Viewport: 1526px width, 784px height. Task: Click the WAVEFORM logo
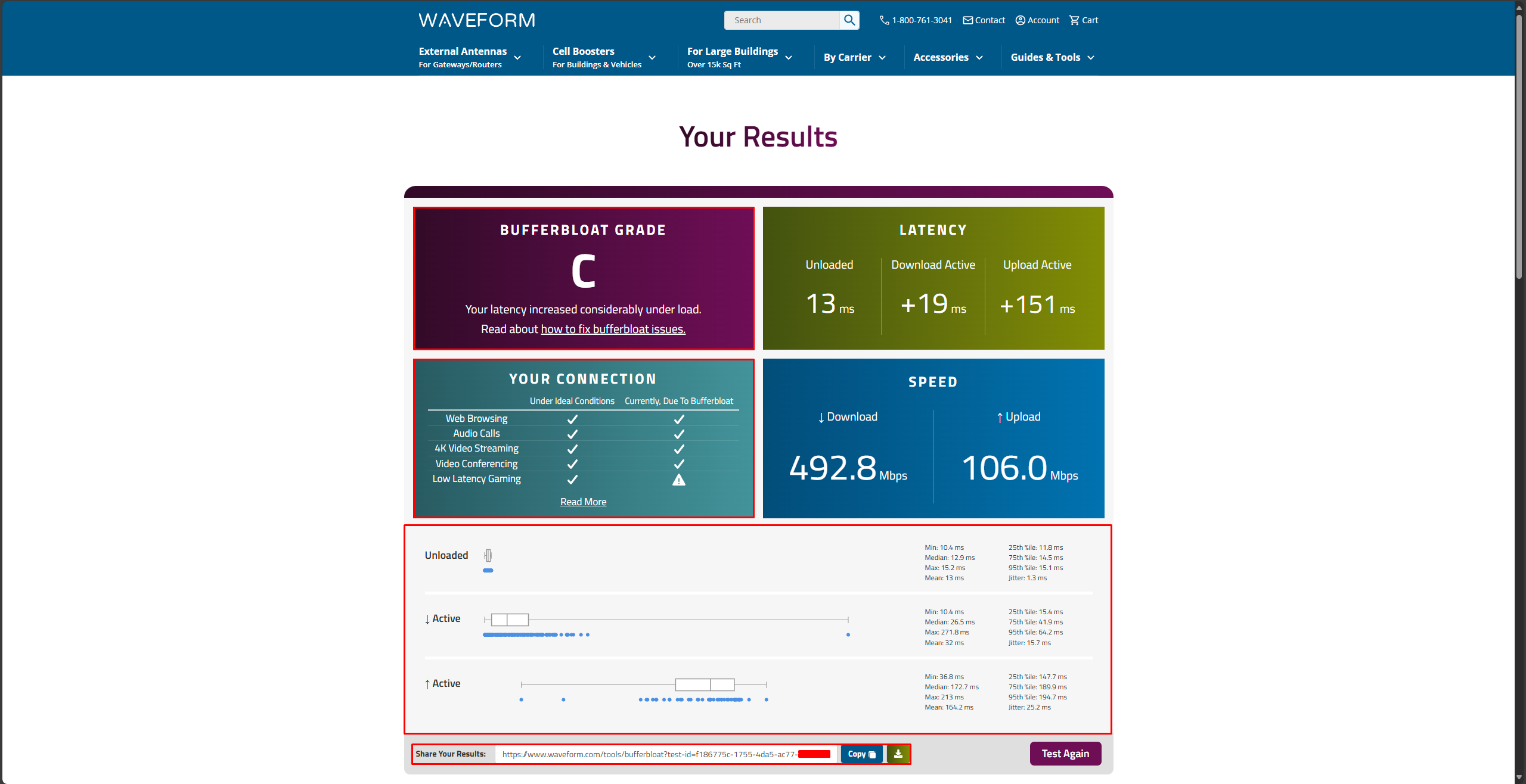click(477, 20)
